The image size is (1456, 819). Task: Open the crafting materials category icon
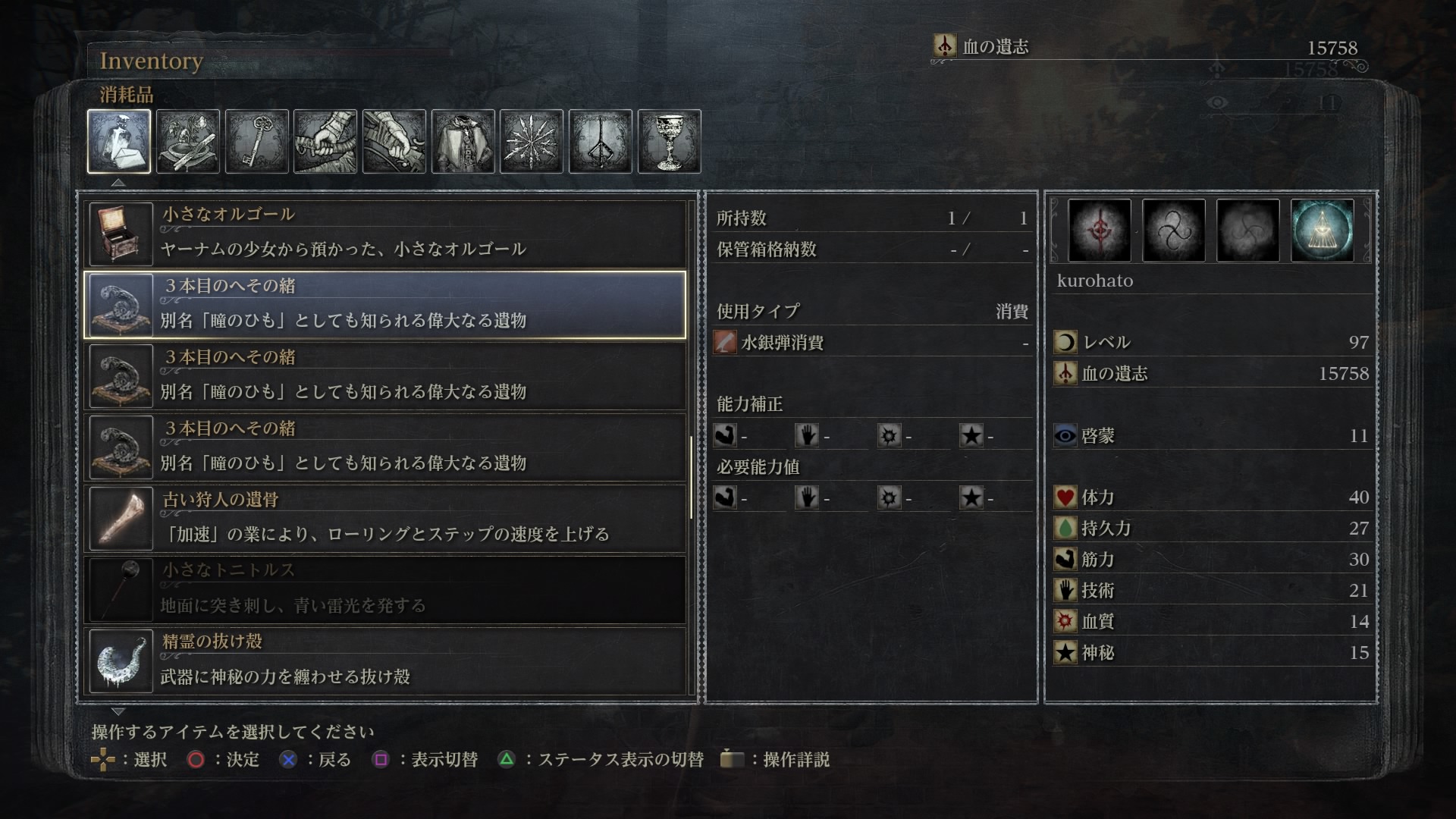click(188, 141)
